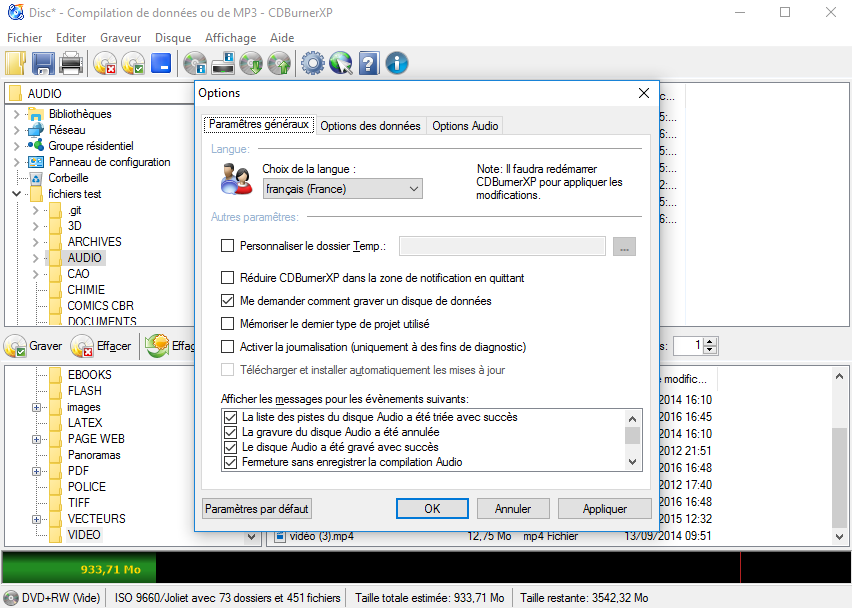Collapse the fichiers test tree node

pyautogui.click(x=16, y=194)
